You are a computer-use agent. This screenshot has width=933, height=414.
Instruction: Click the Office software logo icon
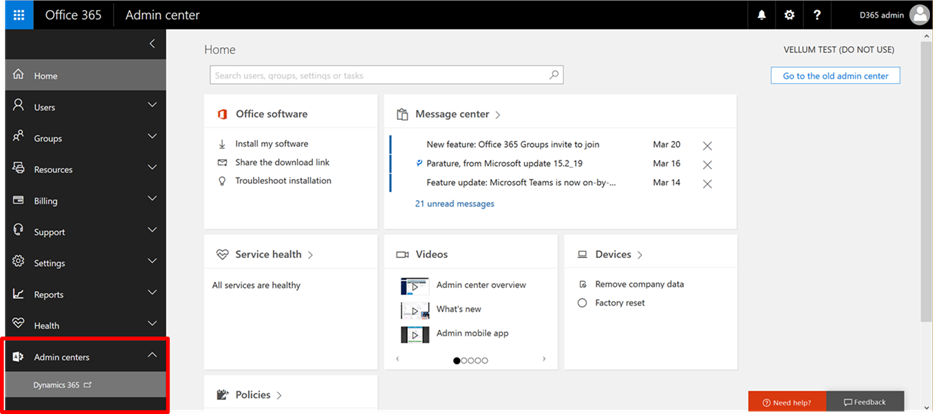223,114
